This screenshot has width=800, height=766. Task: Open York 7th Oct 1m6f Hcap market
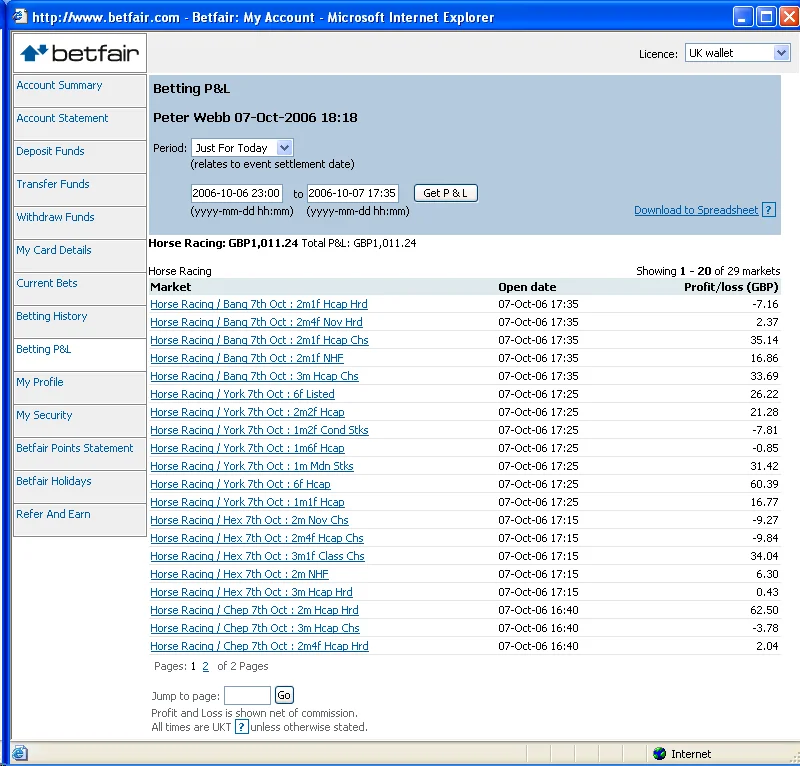(247, 448)
